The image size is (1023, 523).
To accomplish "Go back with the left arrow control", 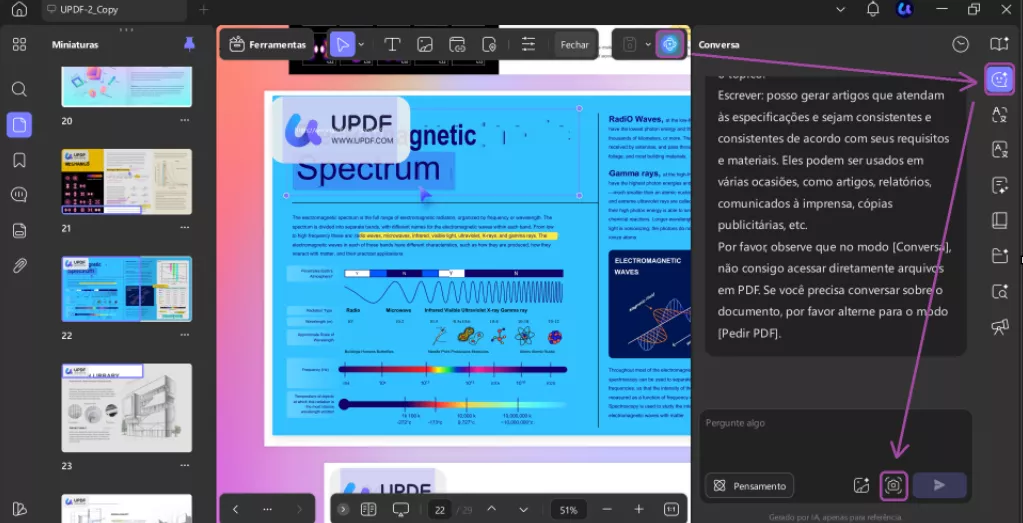I will (236, 509).
